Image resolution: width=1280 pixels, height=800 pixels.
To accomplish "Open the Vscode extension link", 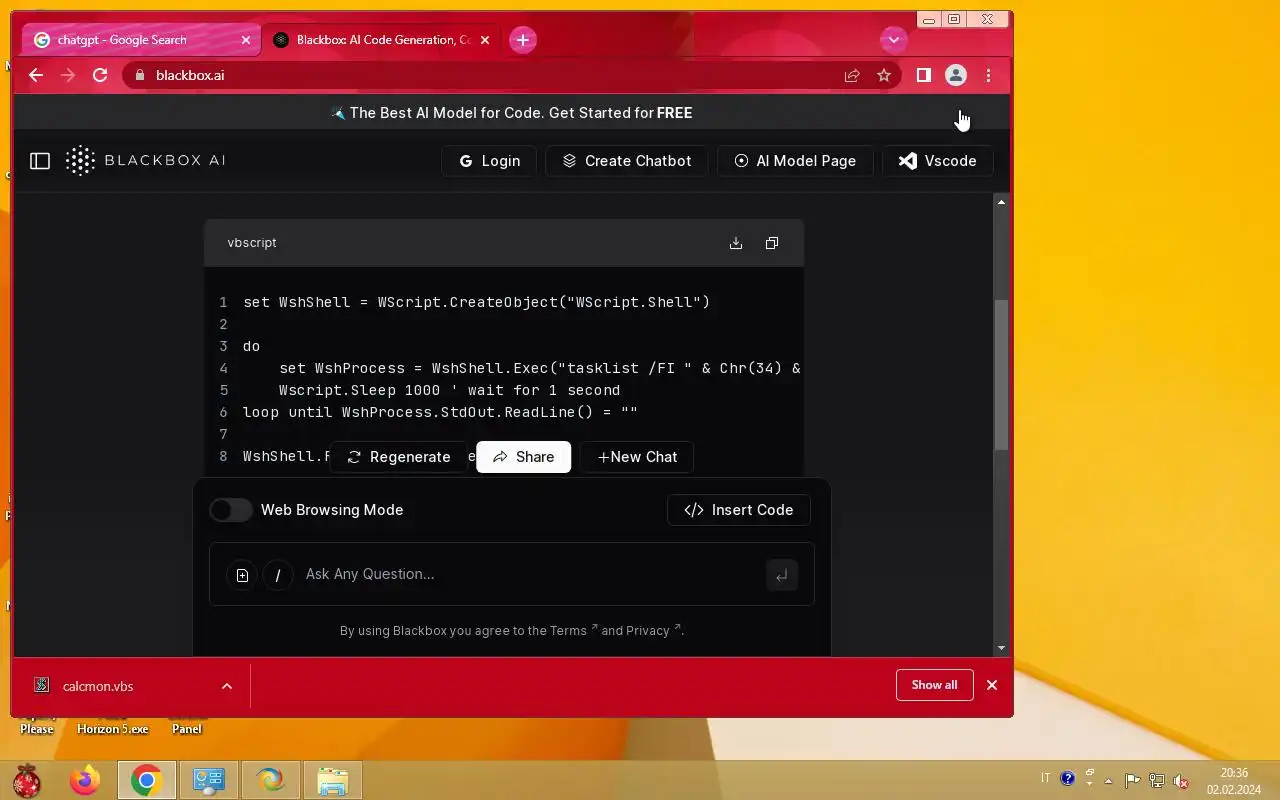I will [938, 161].
